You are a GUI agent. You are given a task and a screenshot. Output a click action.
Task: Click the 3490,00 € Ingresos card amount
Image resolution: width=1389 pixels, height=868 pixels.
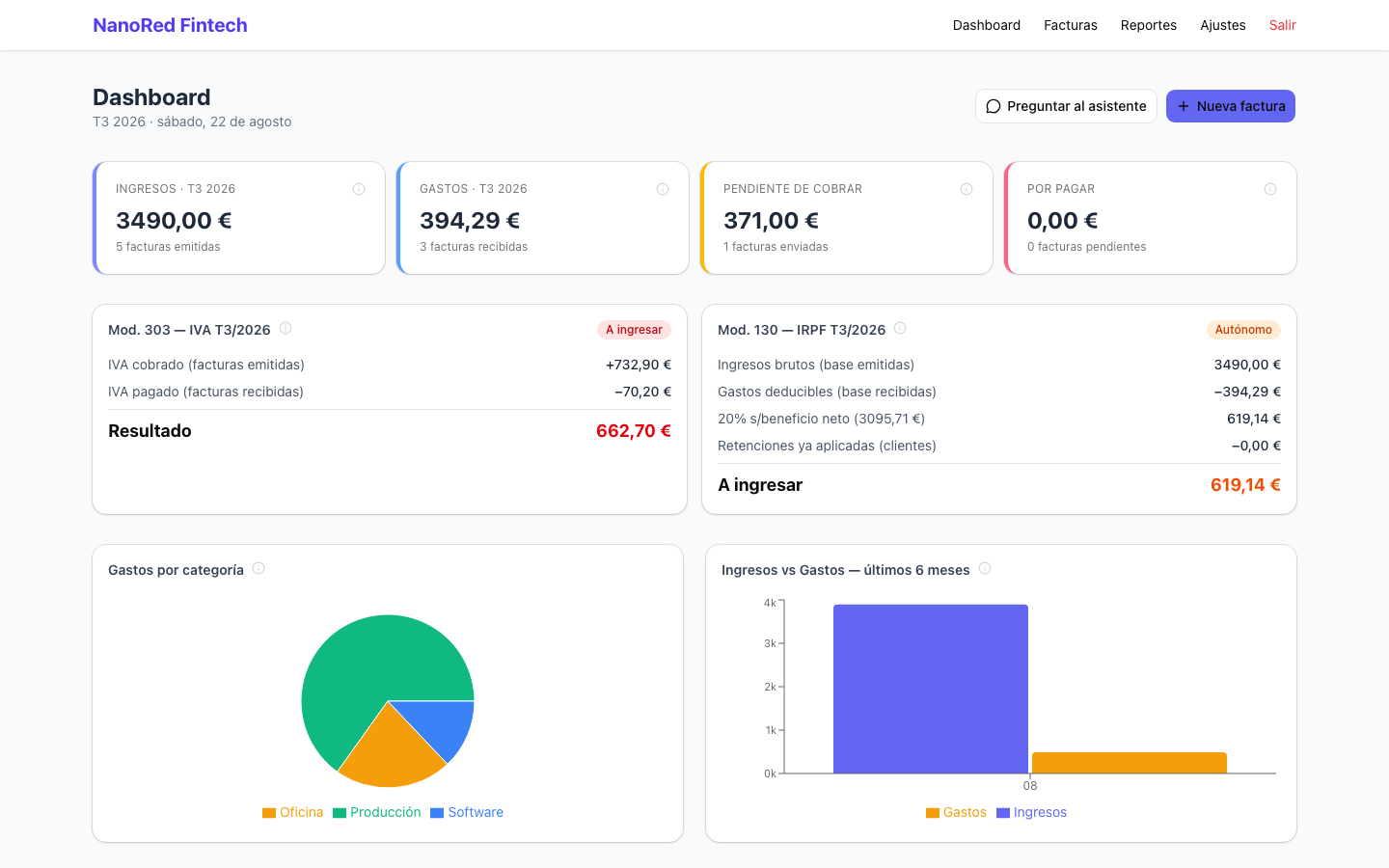[174, 221]
